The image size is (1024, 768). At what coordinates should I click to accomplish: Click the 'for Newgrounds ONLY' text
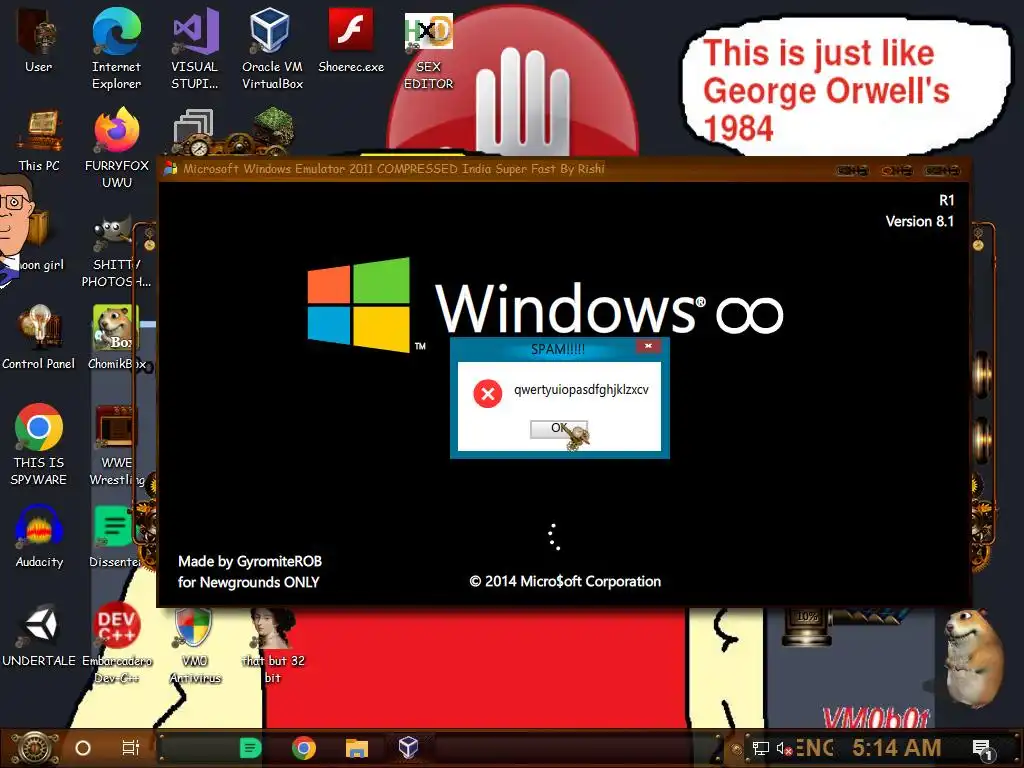coord(248,582)
